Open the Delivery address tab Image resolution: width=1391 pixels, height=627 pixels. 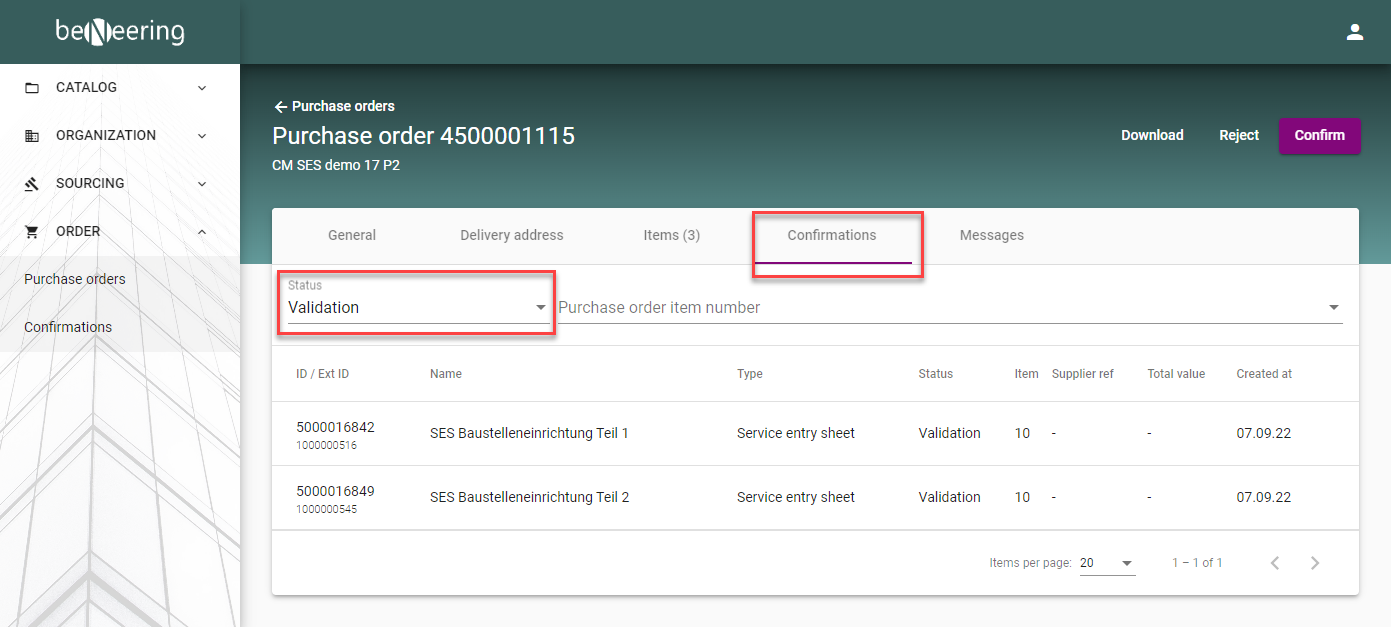[x=511, y=235]
